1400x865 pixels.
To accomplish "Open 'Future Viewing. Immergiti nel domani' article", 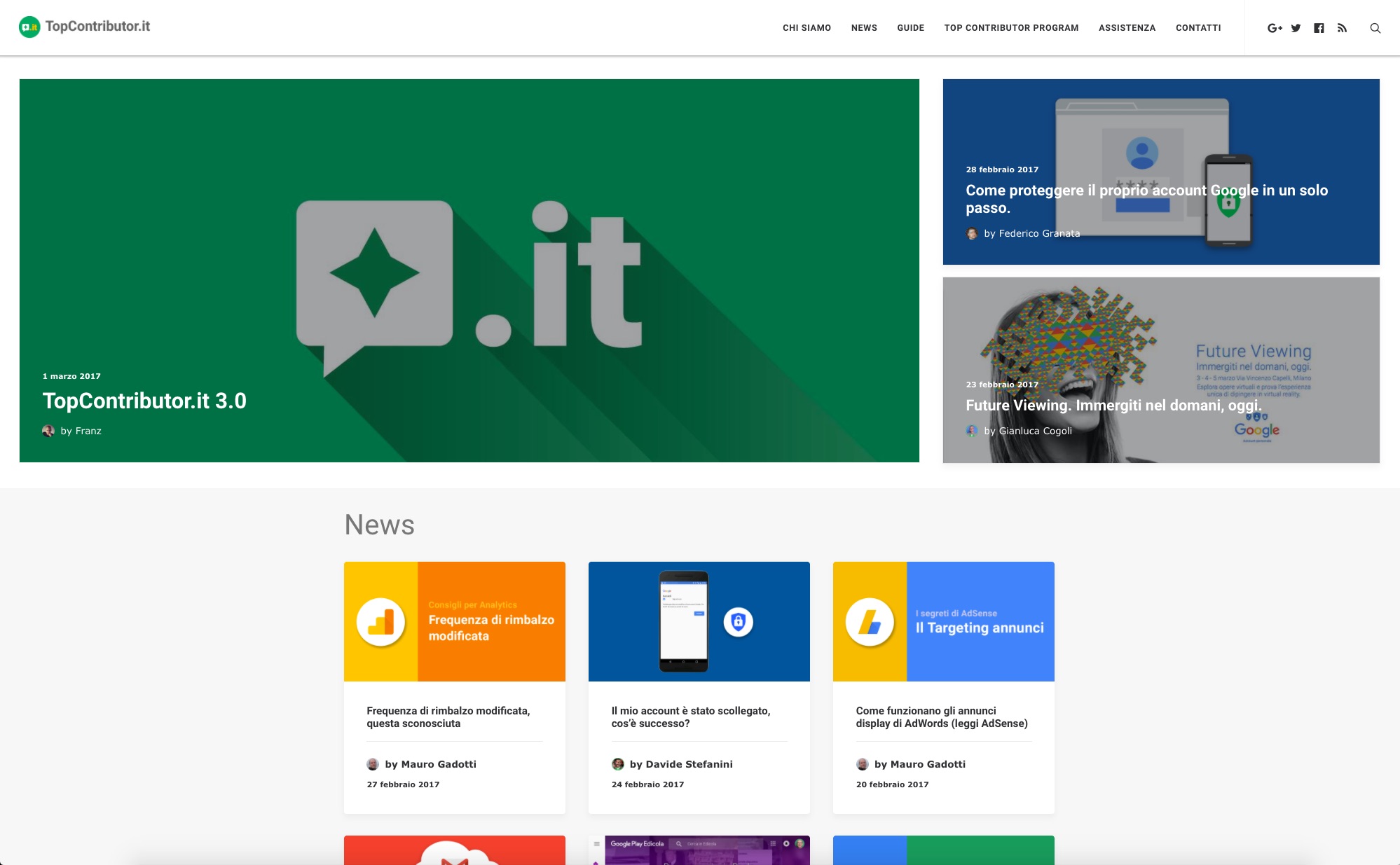I will [x=1113, y=406].
